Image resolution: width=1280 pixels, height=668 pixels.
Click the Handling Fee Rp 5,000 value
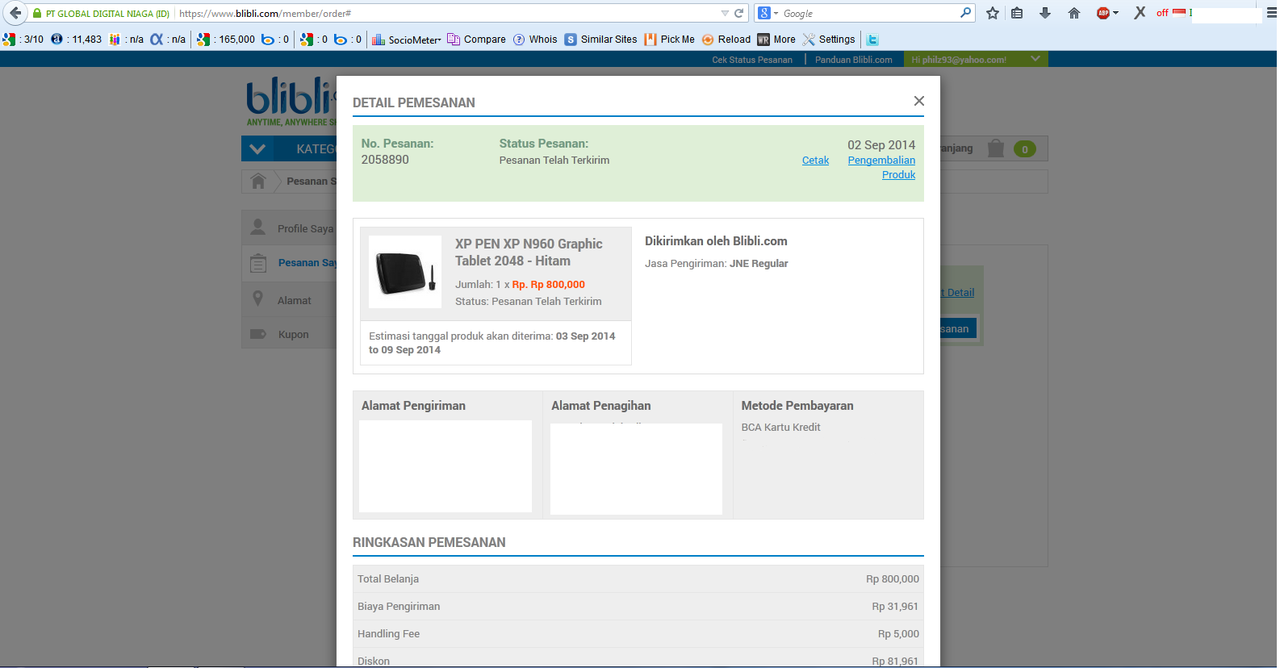898,634
